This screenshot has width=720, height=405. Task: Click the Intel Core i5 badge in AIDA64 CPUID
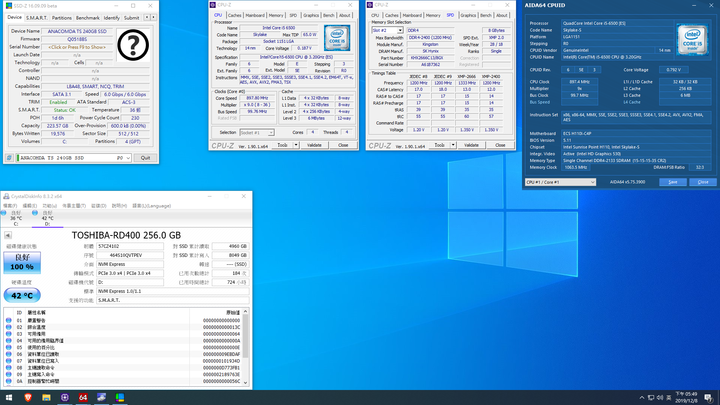pos(692,39)
